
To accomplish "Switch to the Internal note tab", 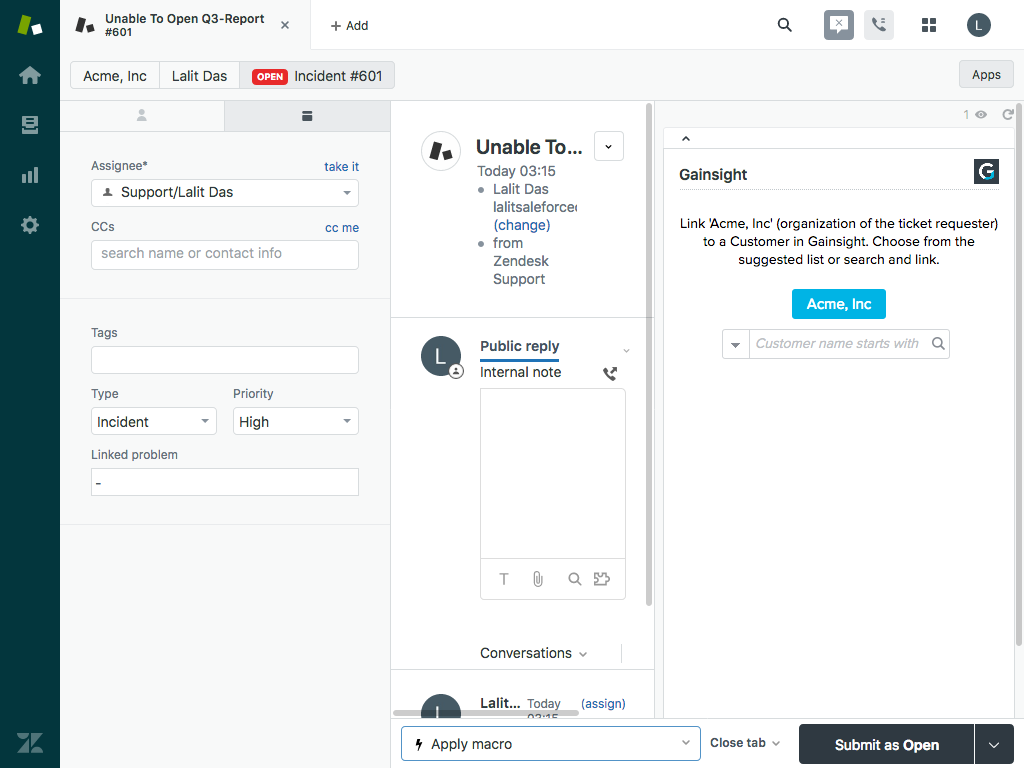I will click(x=520, y=372).
